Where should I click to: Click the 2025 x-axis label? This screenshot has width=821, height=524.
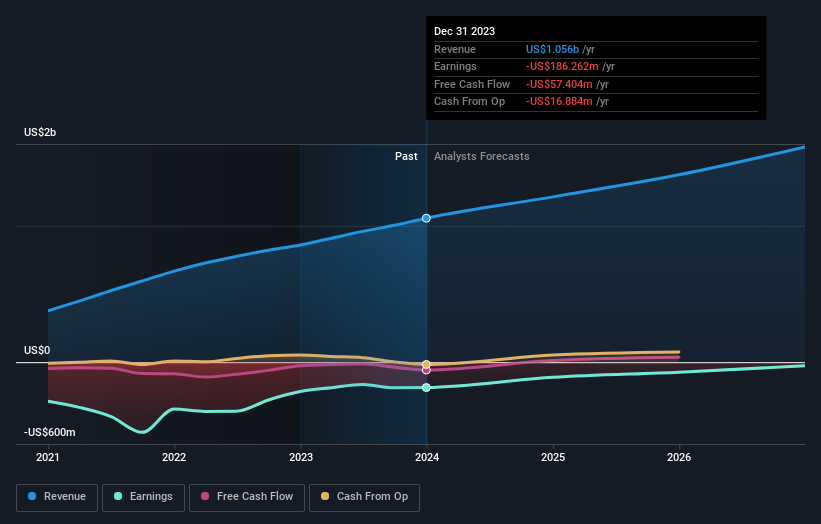pos(553,458)
